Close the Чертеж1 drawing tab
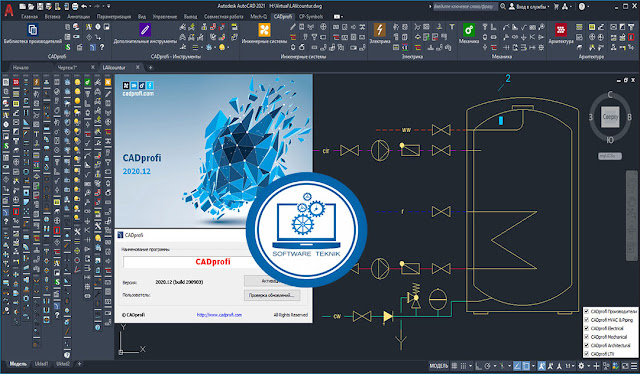Viewport: 640px width, 374px height. tap(93, 67)
